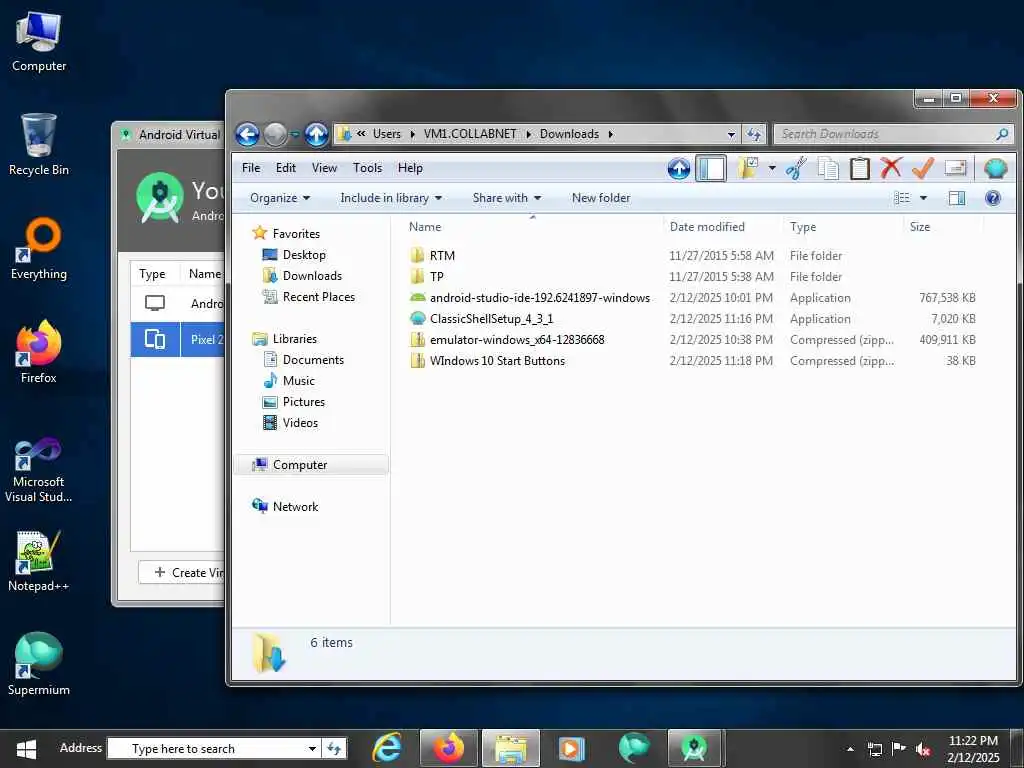Click the search magnifier icon
Viewport: 1024px width, 768px height.
(1002, 135)
